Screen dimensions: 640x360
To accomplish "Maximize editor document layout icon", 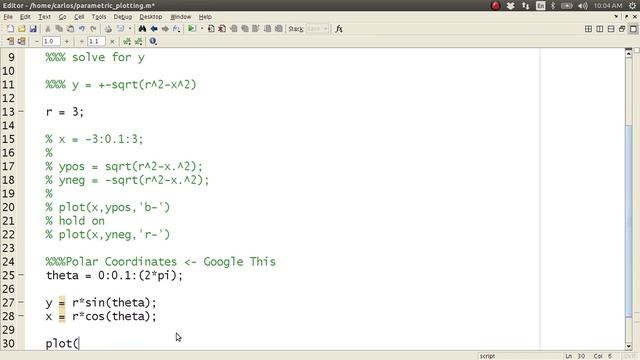I will click(x=633, y=29).
